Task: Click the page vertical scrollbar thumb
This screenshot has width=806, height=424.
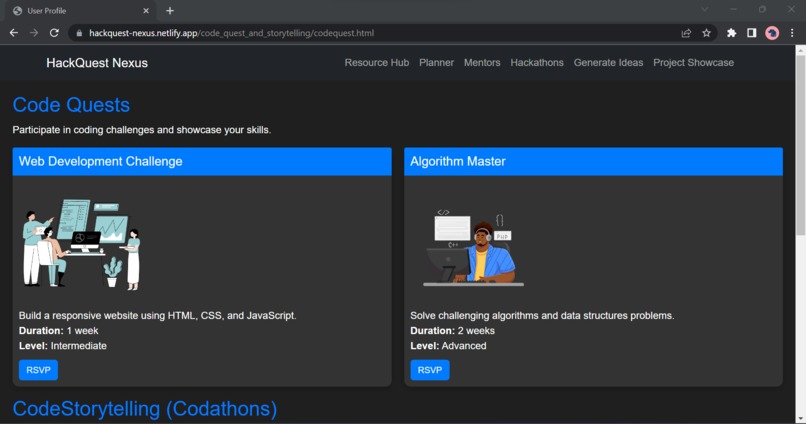Action: click(800, 144)
